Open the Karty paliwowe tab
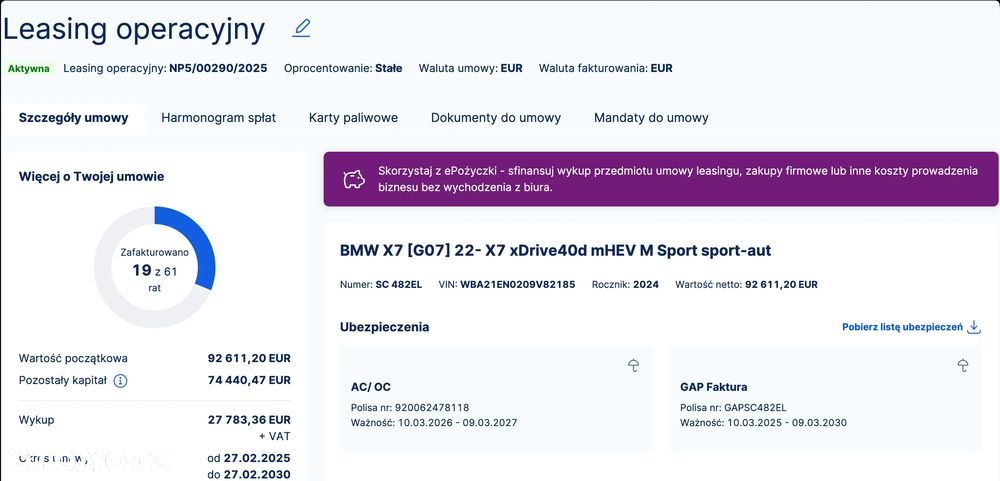 pyautogui.click(x=353, y=118)
